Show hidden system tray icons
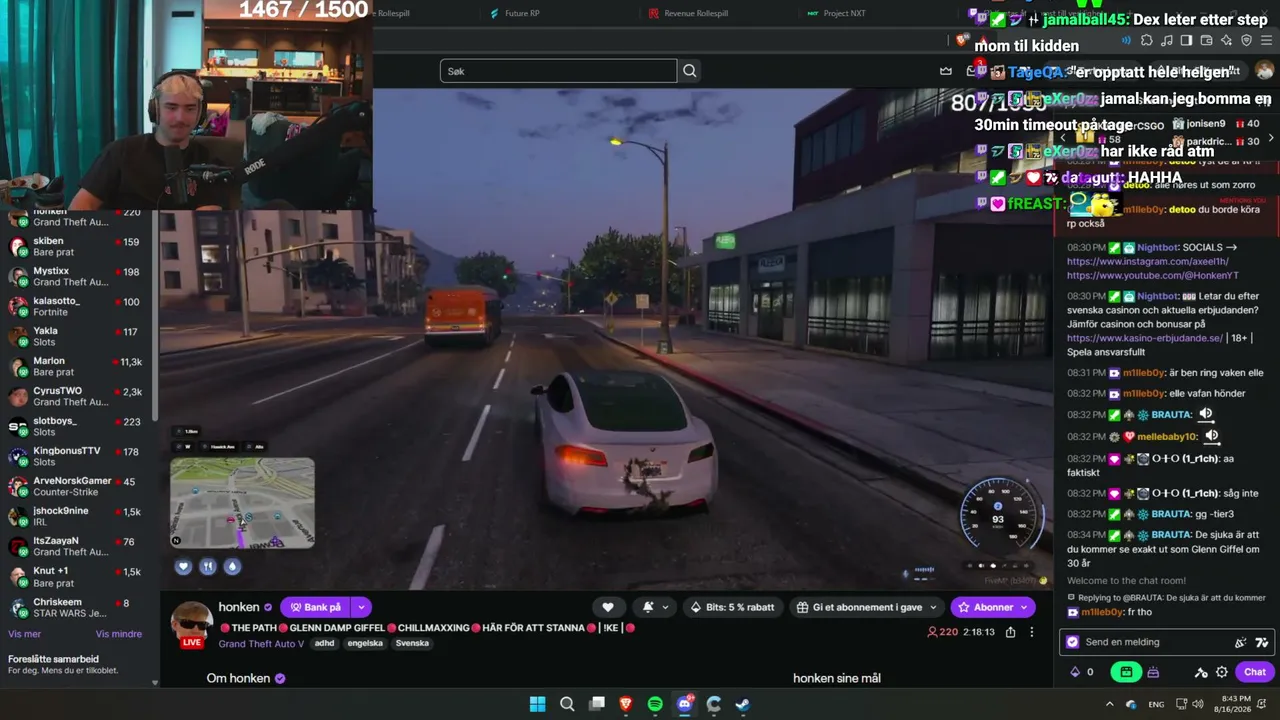Viewport: 1280px width, 720px height. 1109,704
